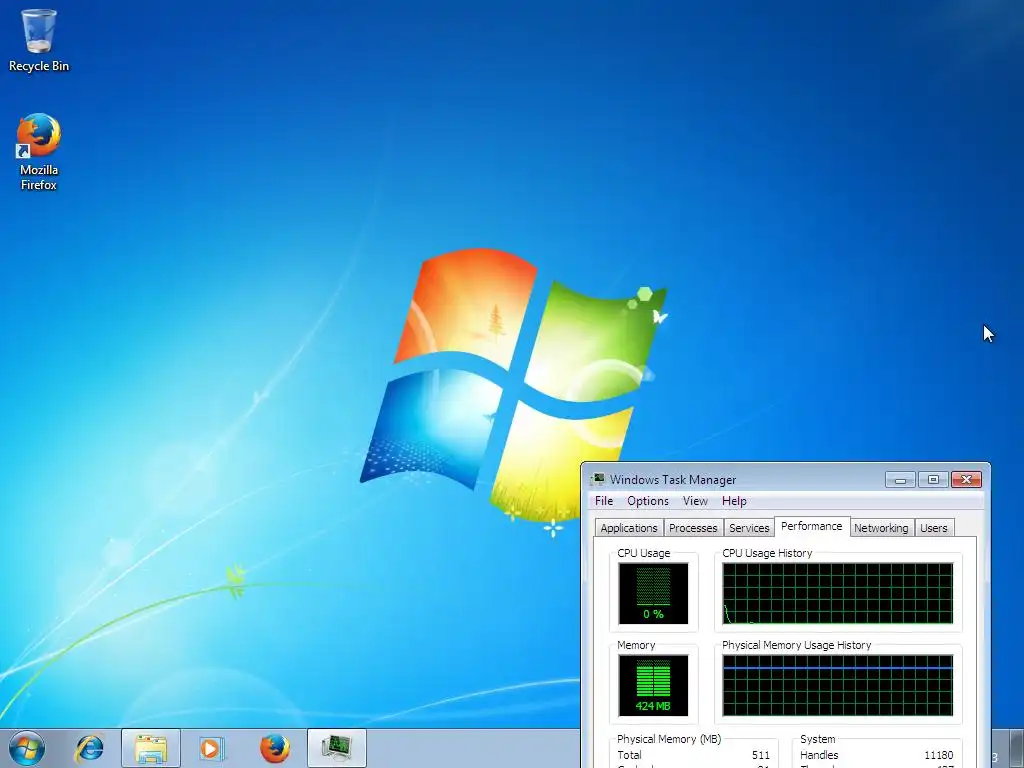Switch to the Networking tab

(881, 528)
